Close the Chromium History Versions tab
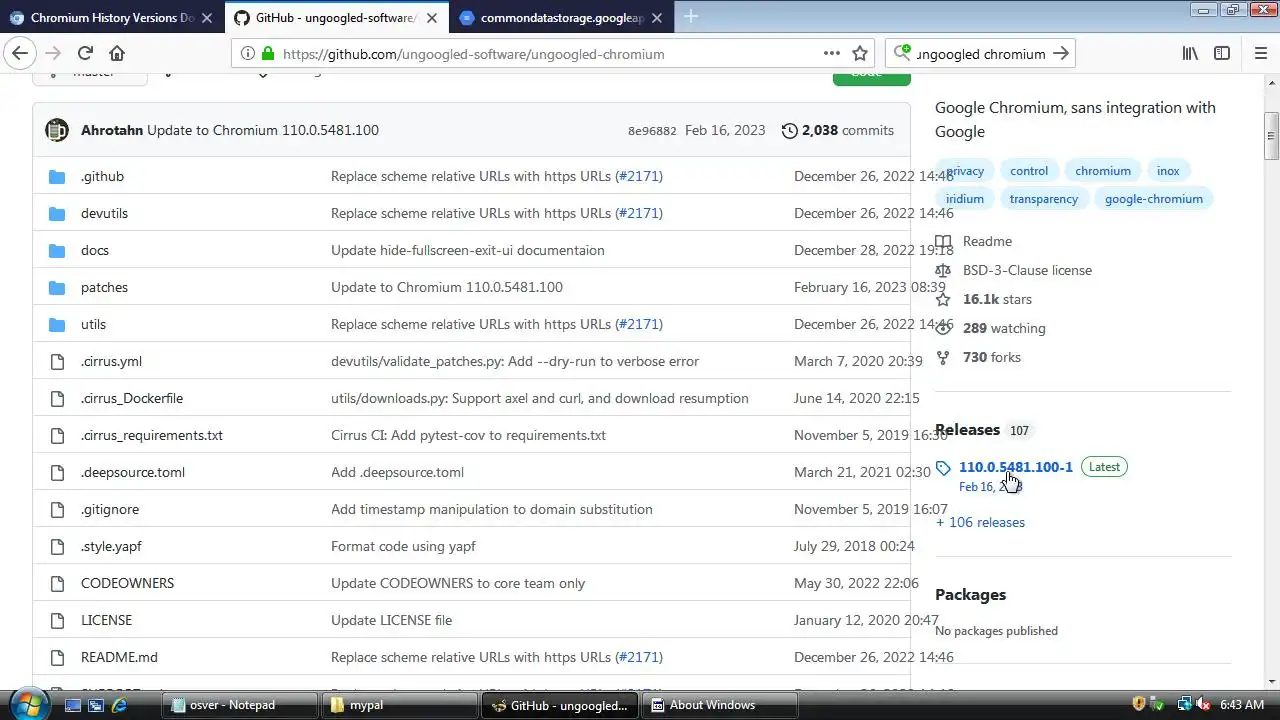The image size is (1280, 720). (209, 17)
